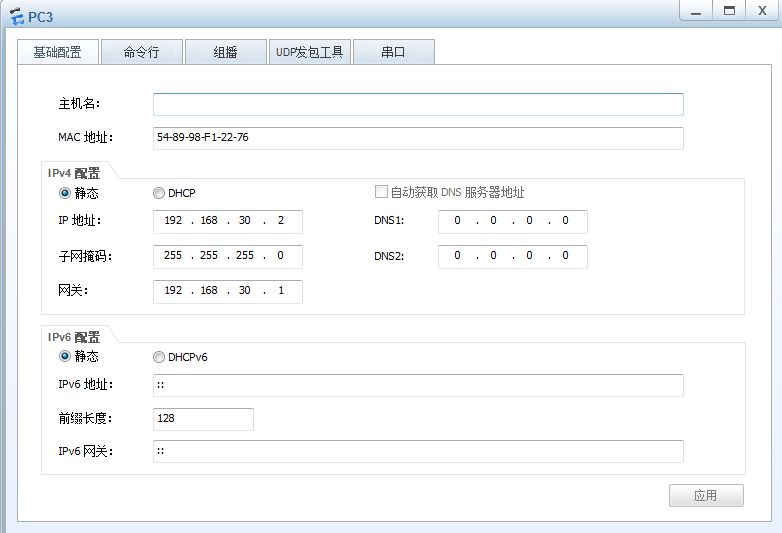Open the 命令行 tab
The width and height of the screenshot is (782, 533).
[x=142, y=52]
